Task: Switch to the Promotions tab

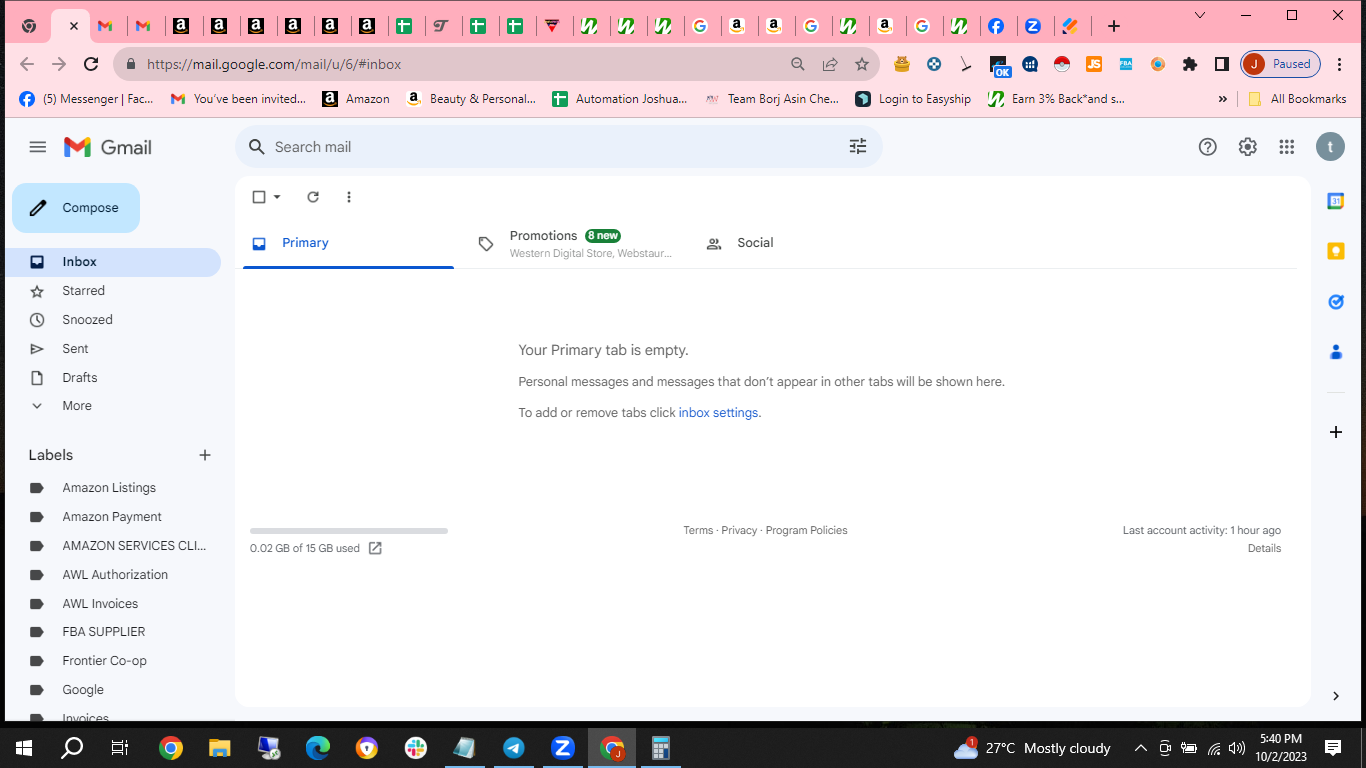Action: click(579, 243)
